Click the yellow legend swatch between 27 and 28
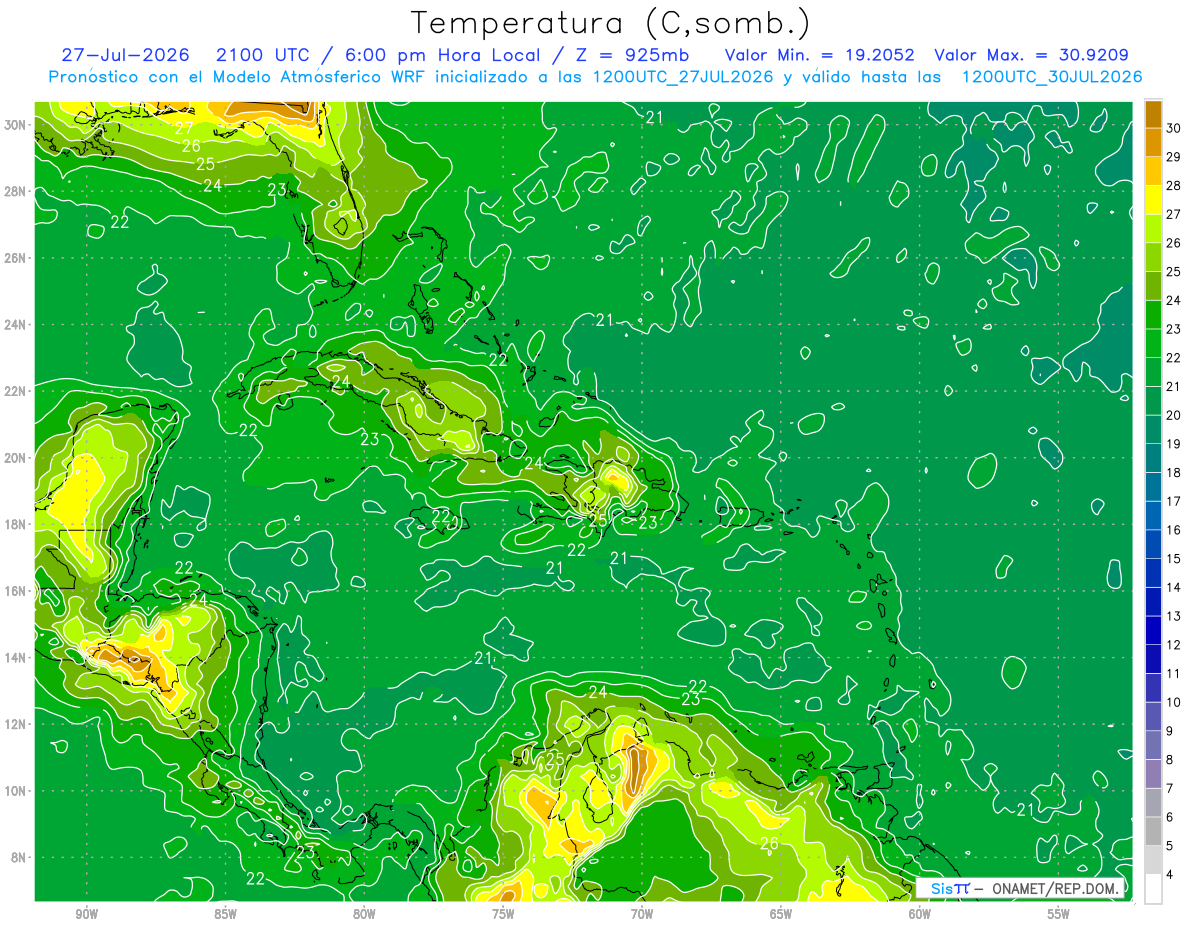Screen dimensions: 1200x927 coord(1153,200)
